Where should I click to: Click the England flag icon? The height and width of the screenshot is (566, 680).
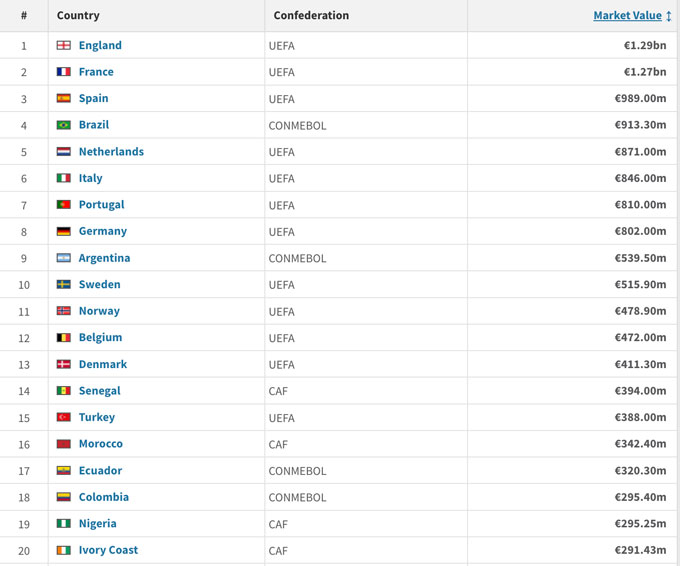[64, 45]
